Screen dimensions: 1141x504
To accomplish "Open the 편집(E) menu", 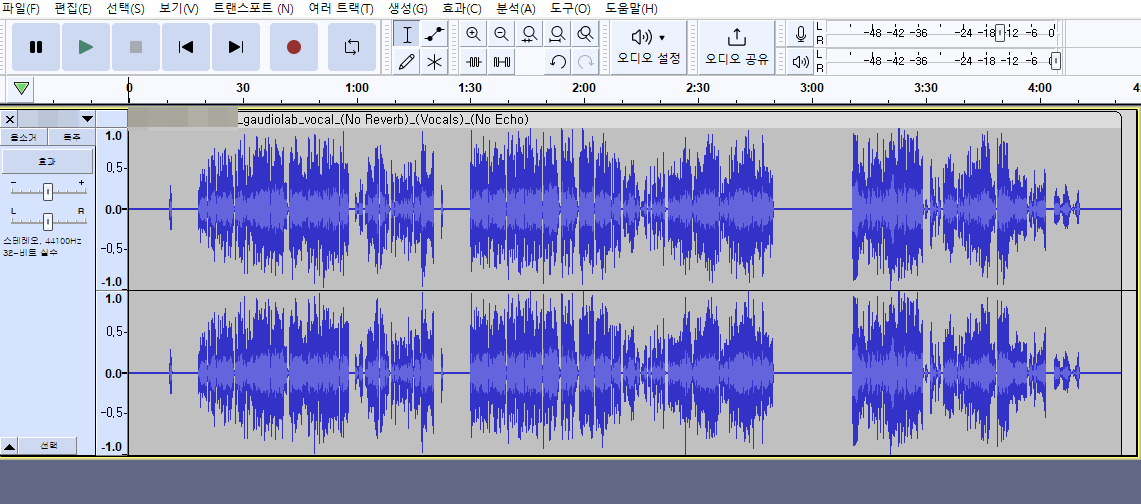I will (73, 9).
